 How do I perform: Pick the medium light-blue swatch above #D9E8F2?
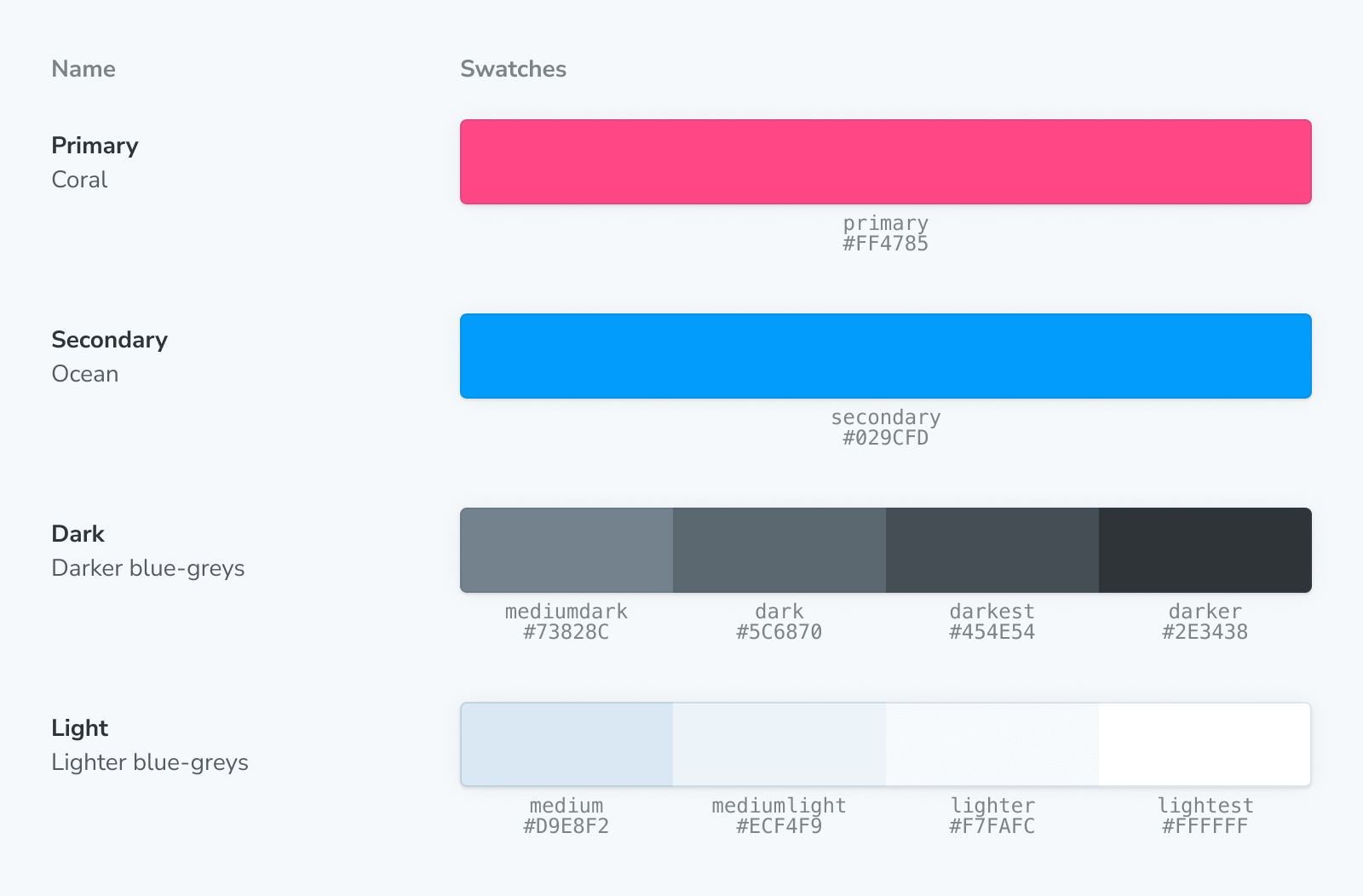point(566,744)
